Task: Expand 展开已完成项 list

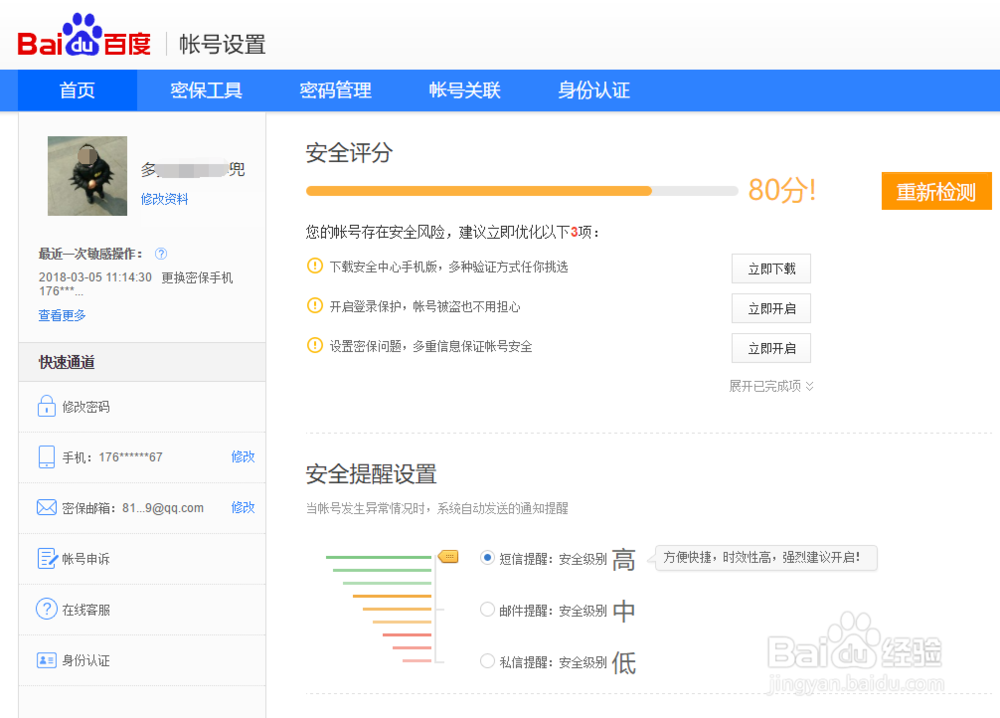Action: pos(771,386)
